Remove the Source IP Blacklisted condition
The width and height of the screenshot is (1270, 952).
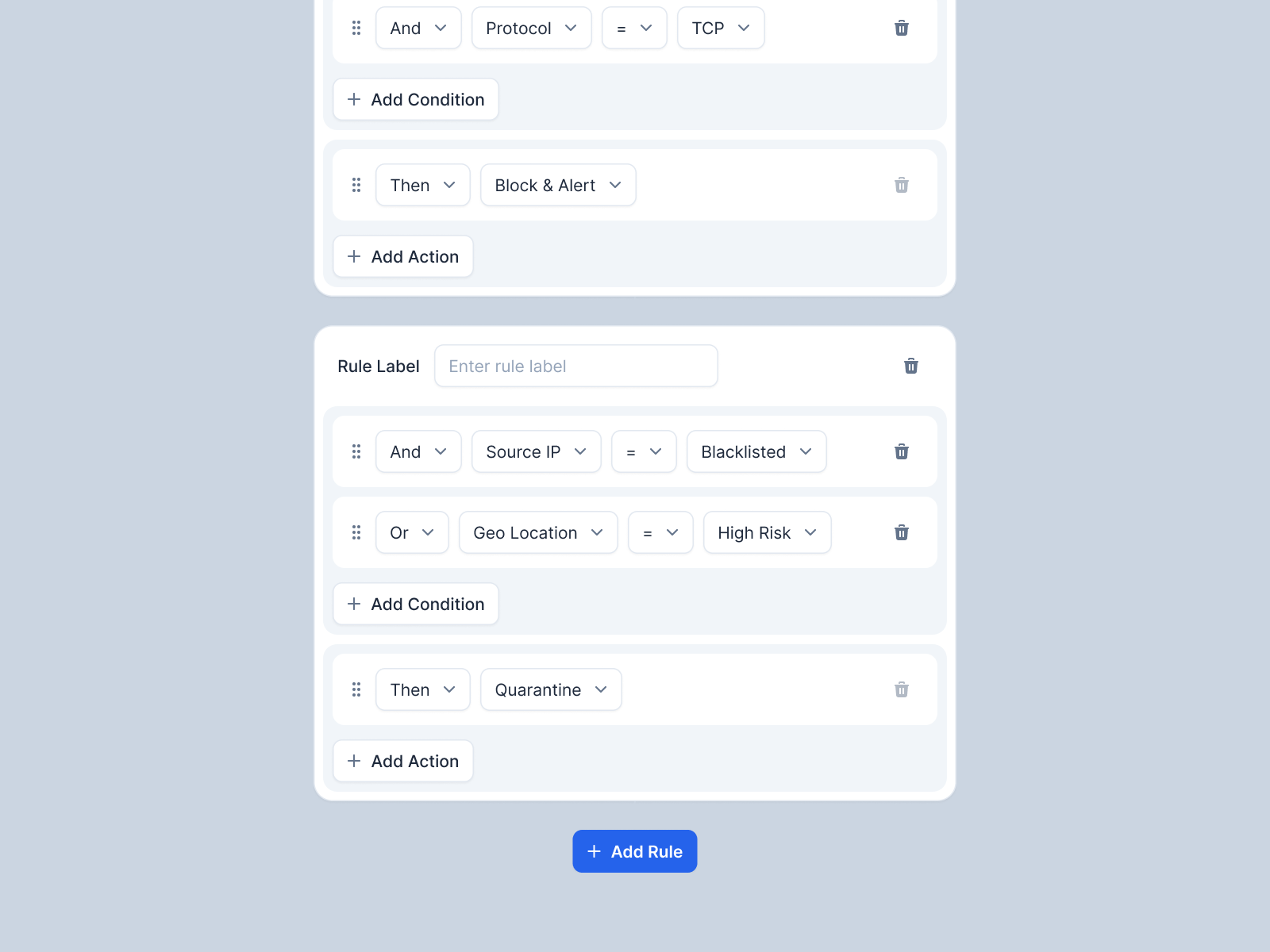click(901, 452)
